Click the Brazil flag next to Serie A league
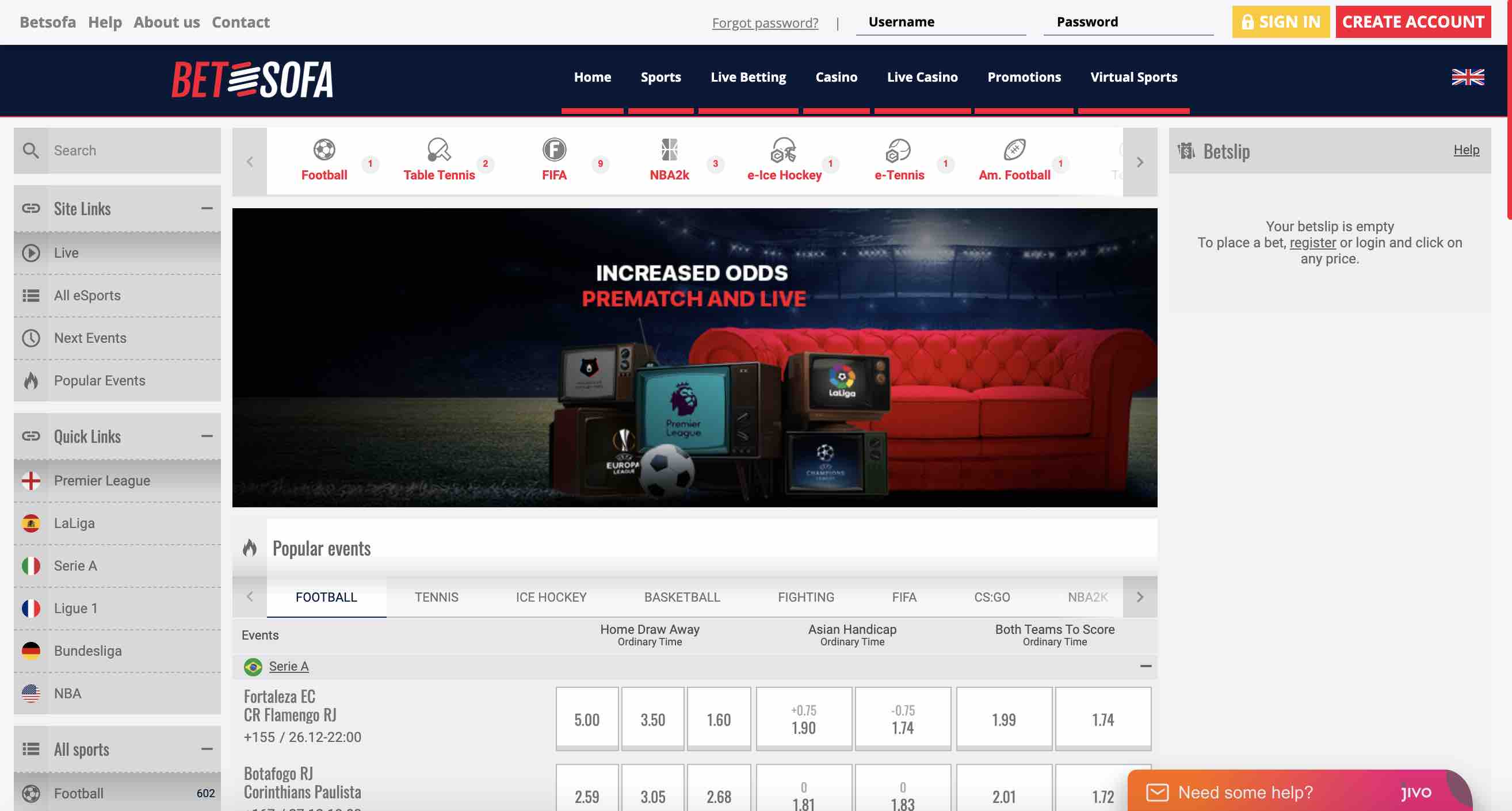This screenshot has height=811, width=1512. (253, 667)
